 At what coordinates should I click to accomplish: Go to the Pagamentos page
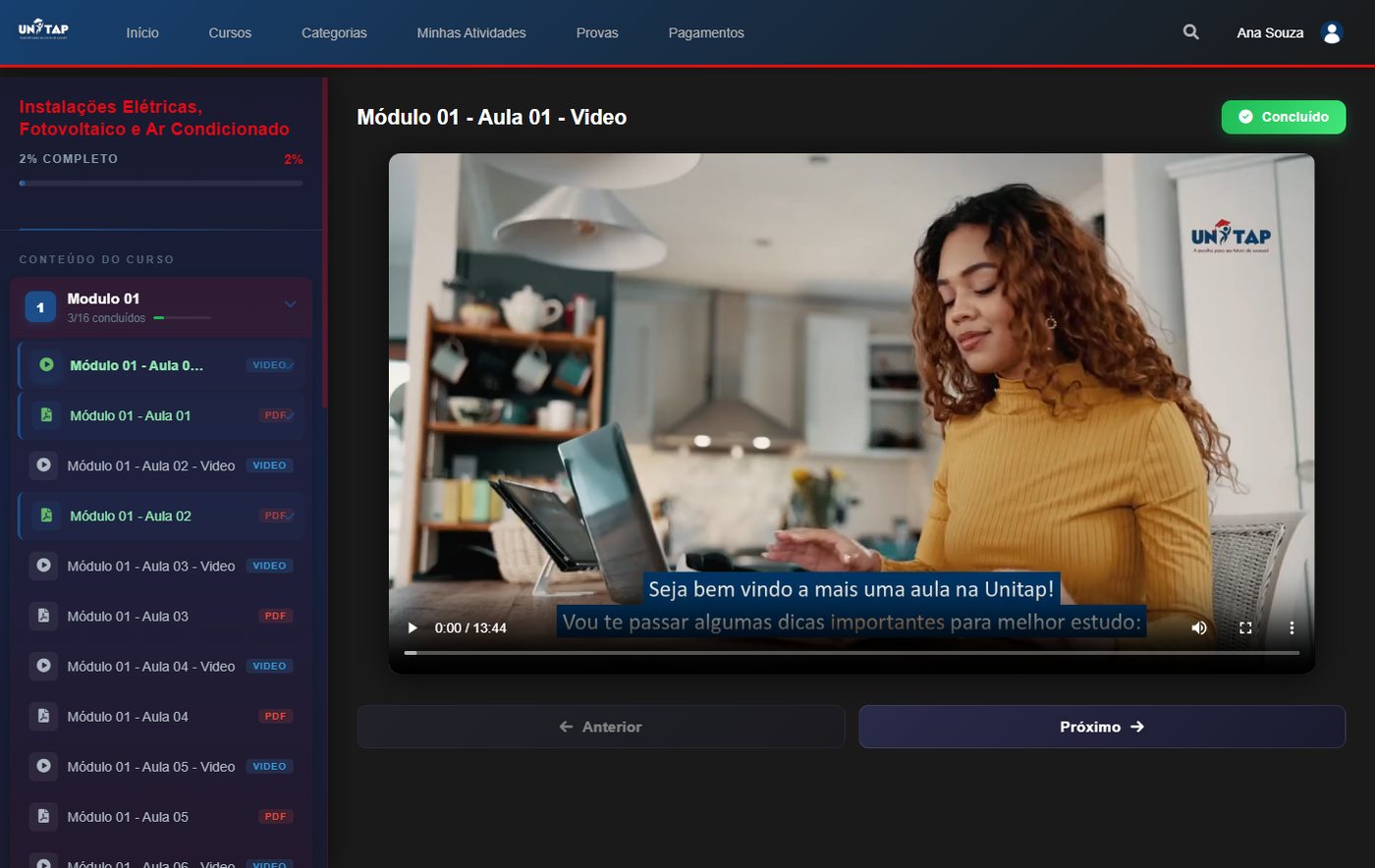[706, 32]
